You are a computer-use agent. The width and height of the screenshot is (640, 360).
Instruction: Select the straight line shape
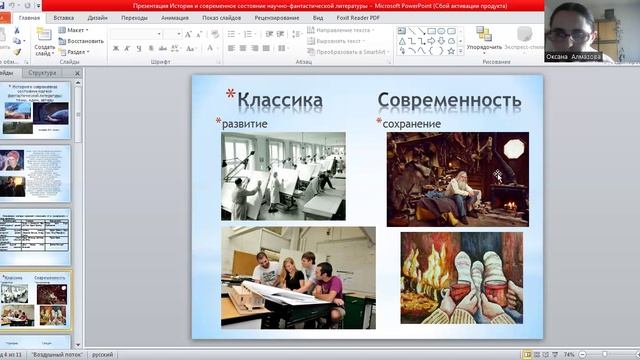click(x=412, y=31)
